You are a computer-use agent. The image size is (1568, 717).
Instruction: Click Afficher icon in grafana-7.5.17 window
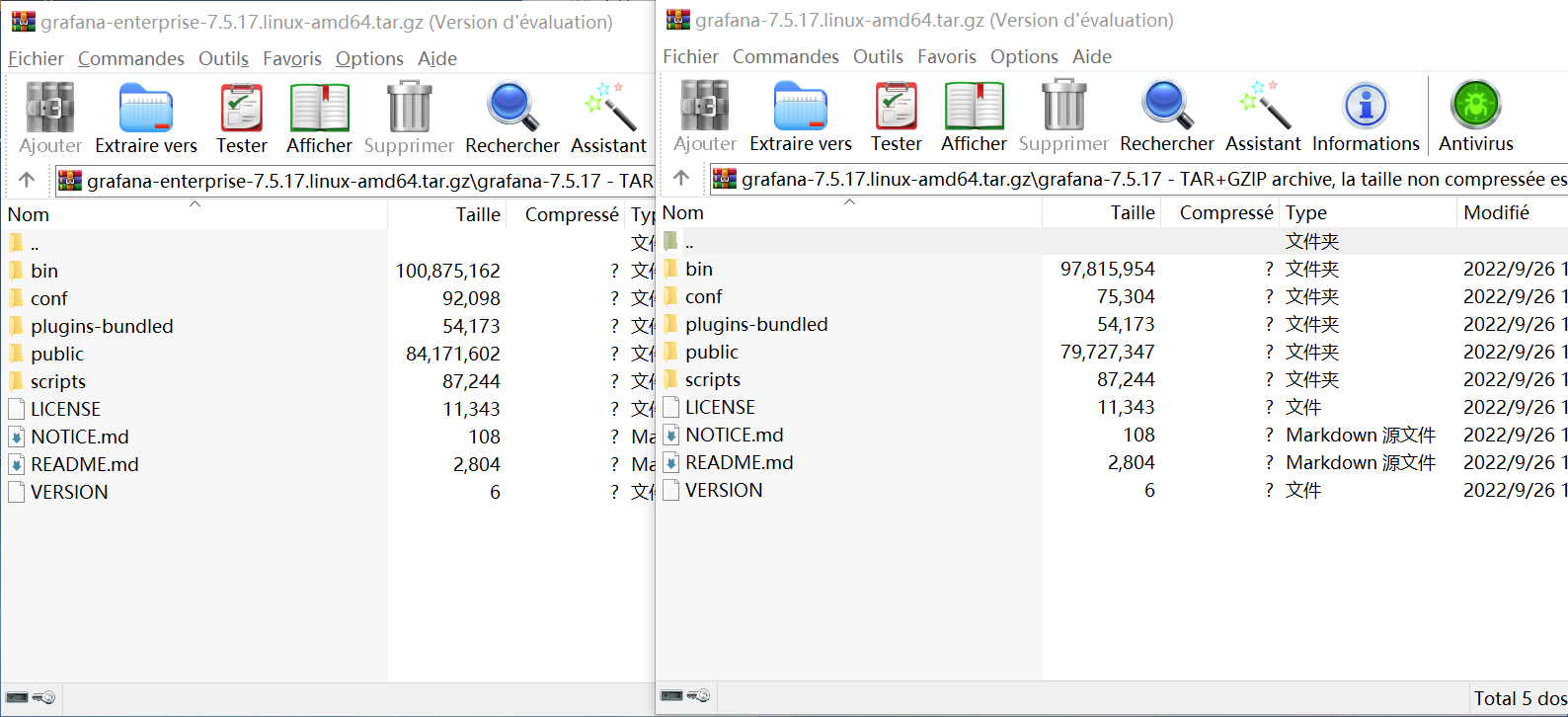click(974, 106)
